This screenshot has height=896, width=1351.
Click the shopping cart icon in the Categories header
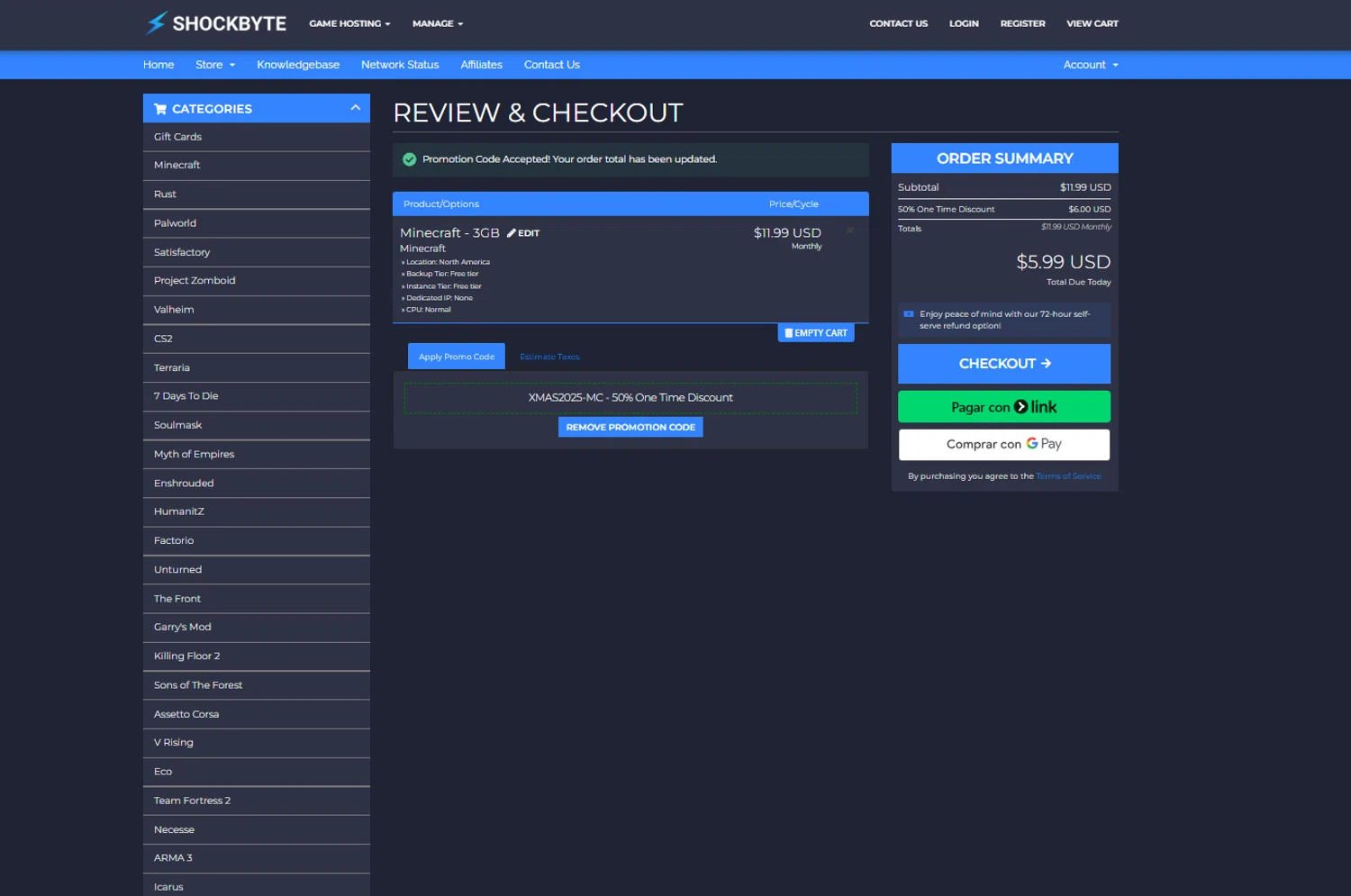pyautogui.click(x=160, y=109)
